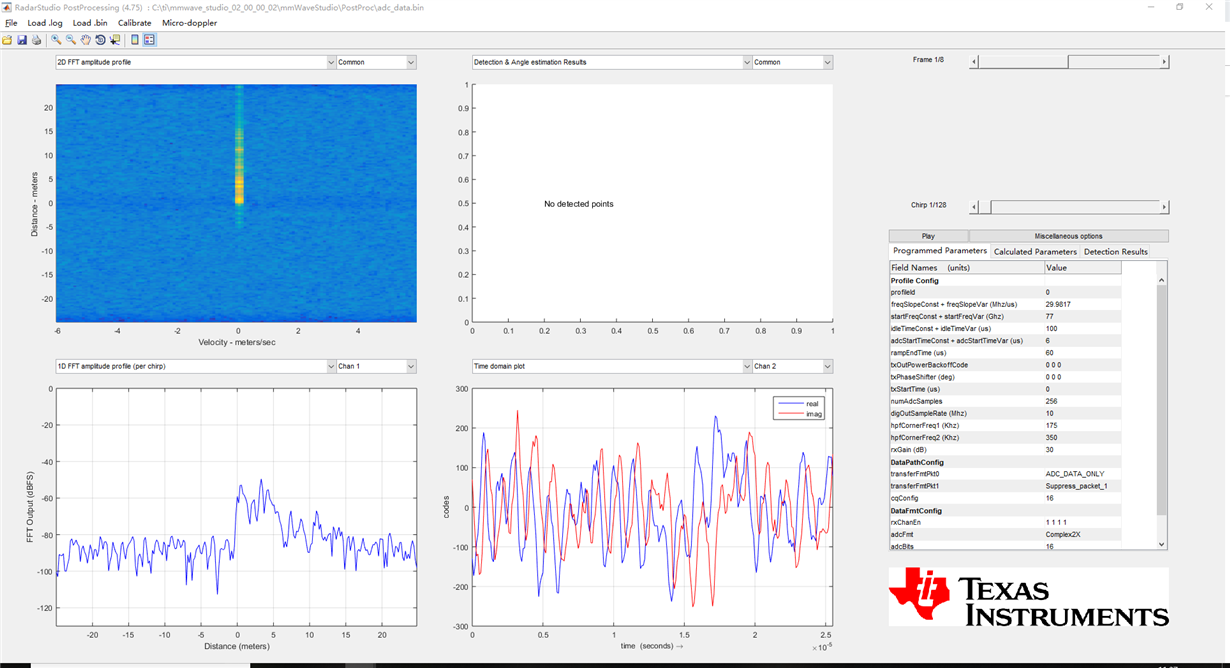Select the hpfCornerFreq1 (Khz) row
1230x668 pixels.
[1005, 425]
